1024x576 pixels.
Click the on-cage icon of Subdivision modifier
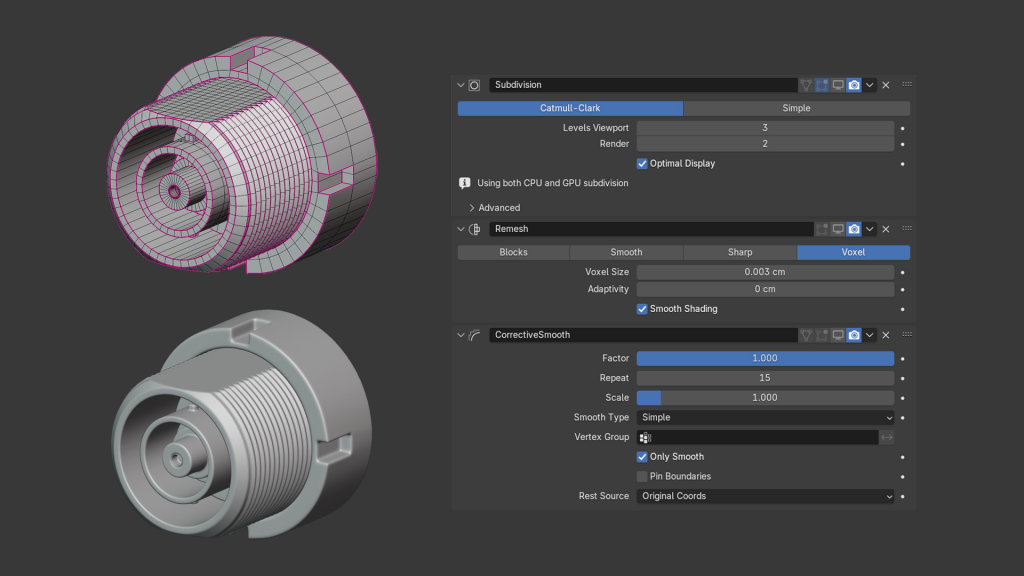[806, 85]
